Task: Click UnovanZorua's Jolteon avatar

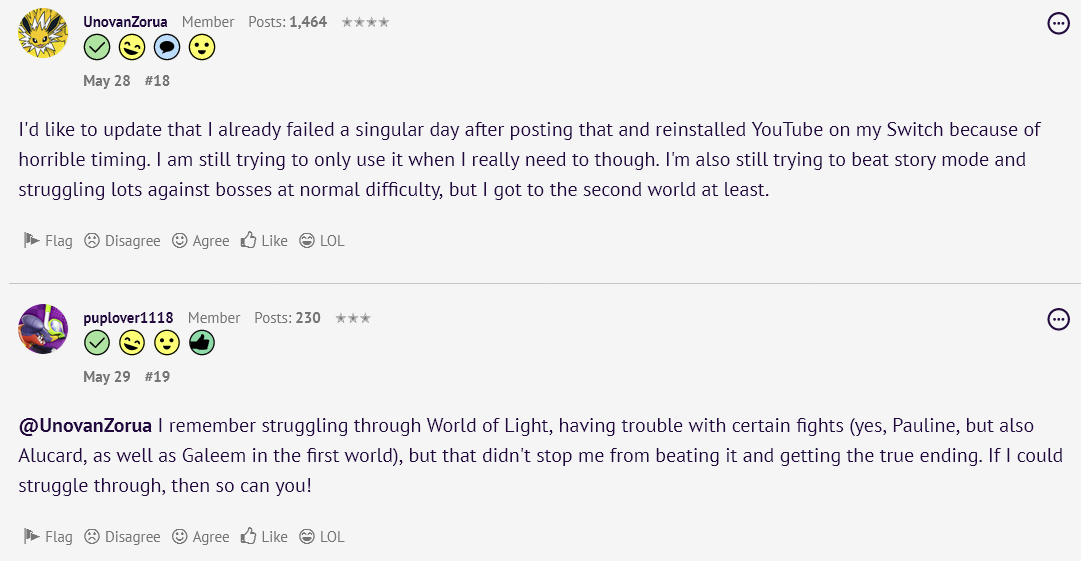Action: (x=43, y=33)
